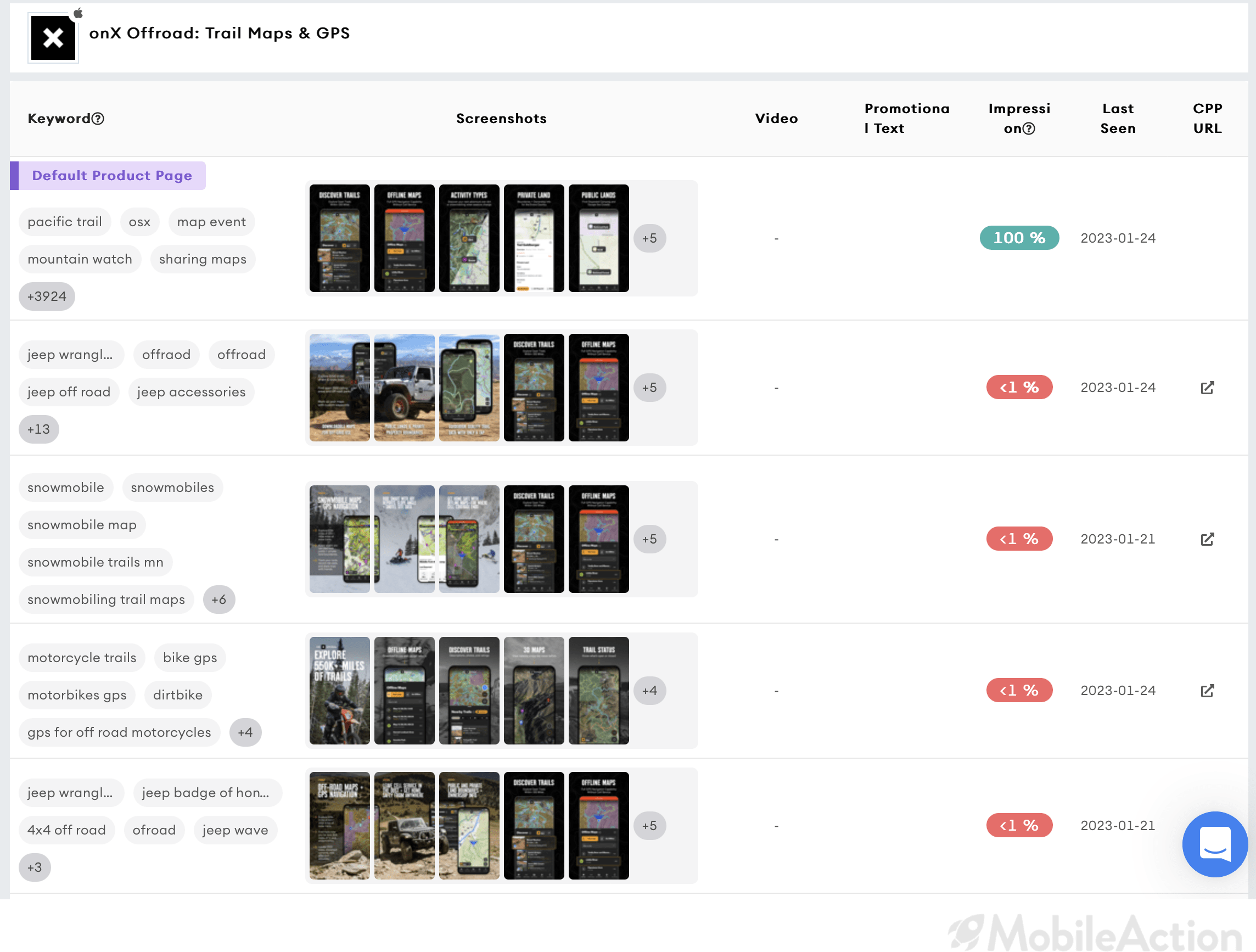Open 3D Maps screenshot in motorcycle row
Screen dimensions: 1256x952
pos(534,691)
